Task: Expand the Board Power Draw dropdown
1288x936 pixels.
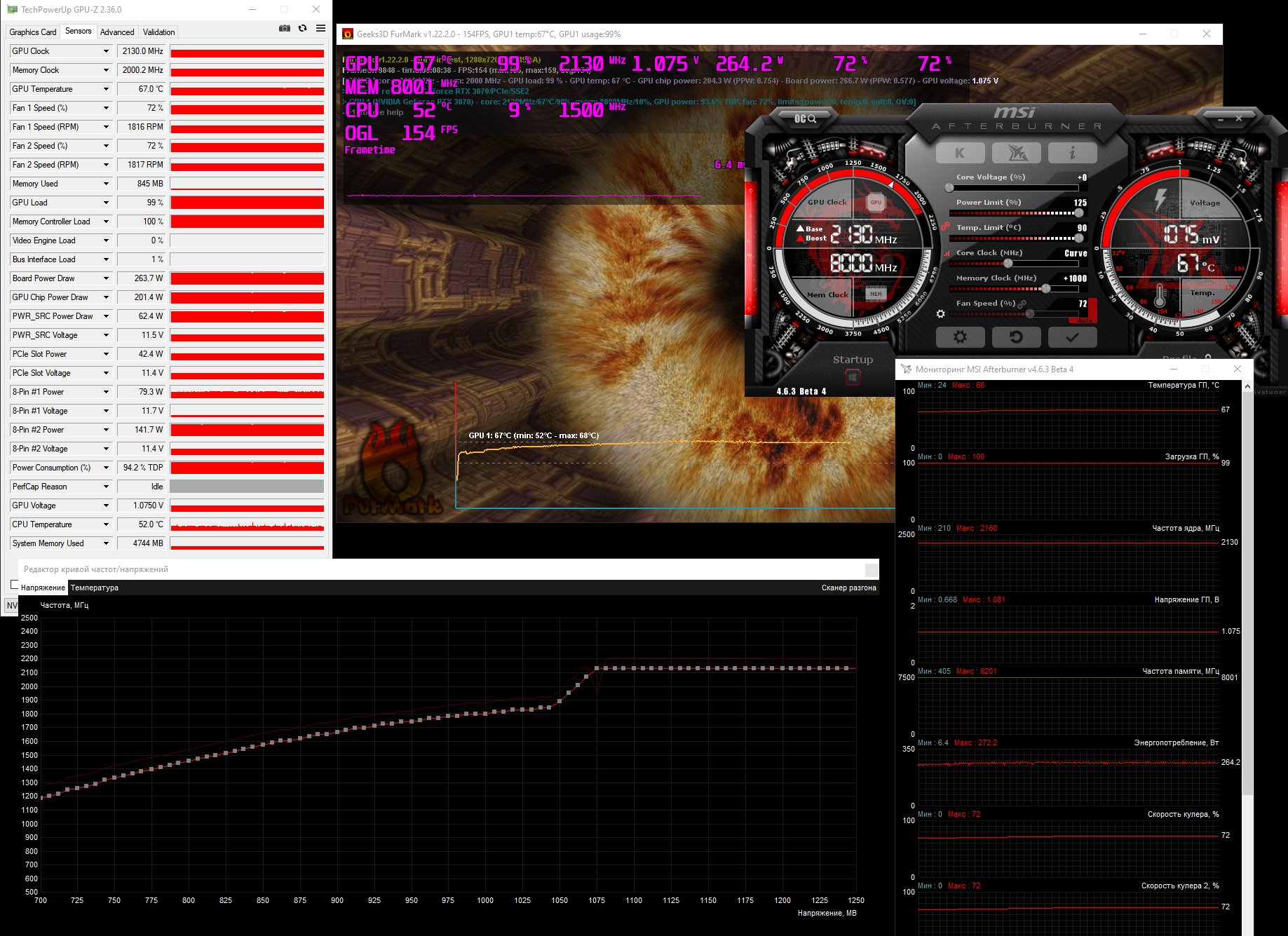Action: pos(107,278)
